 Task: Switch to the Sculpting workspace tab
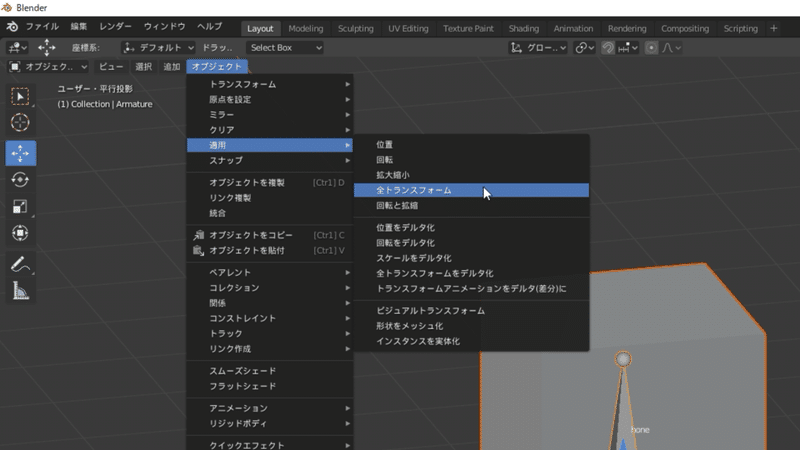(x=356, y=29)
